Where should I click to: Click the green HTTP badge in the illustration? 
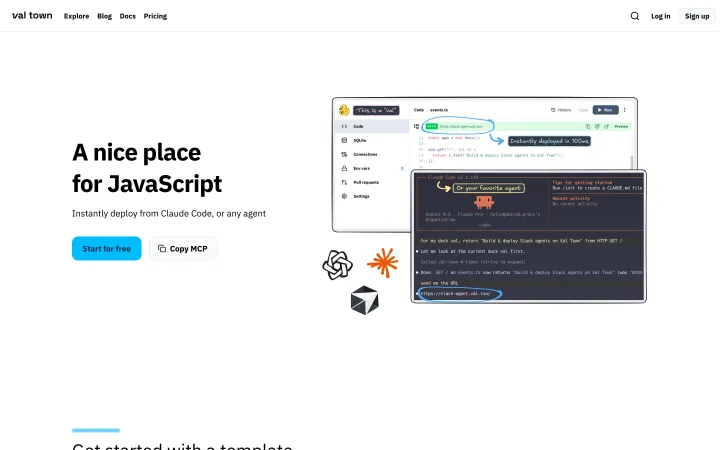432,126
